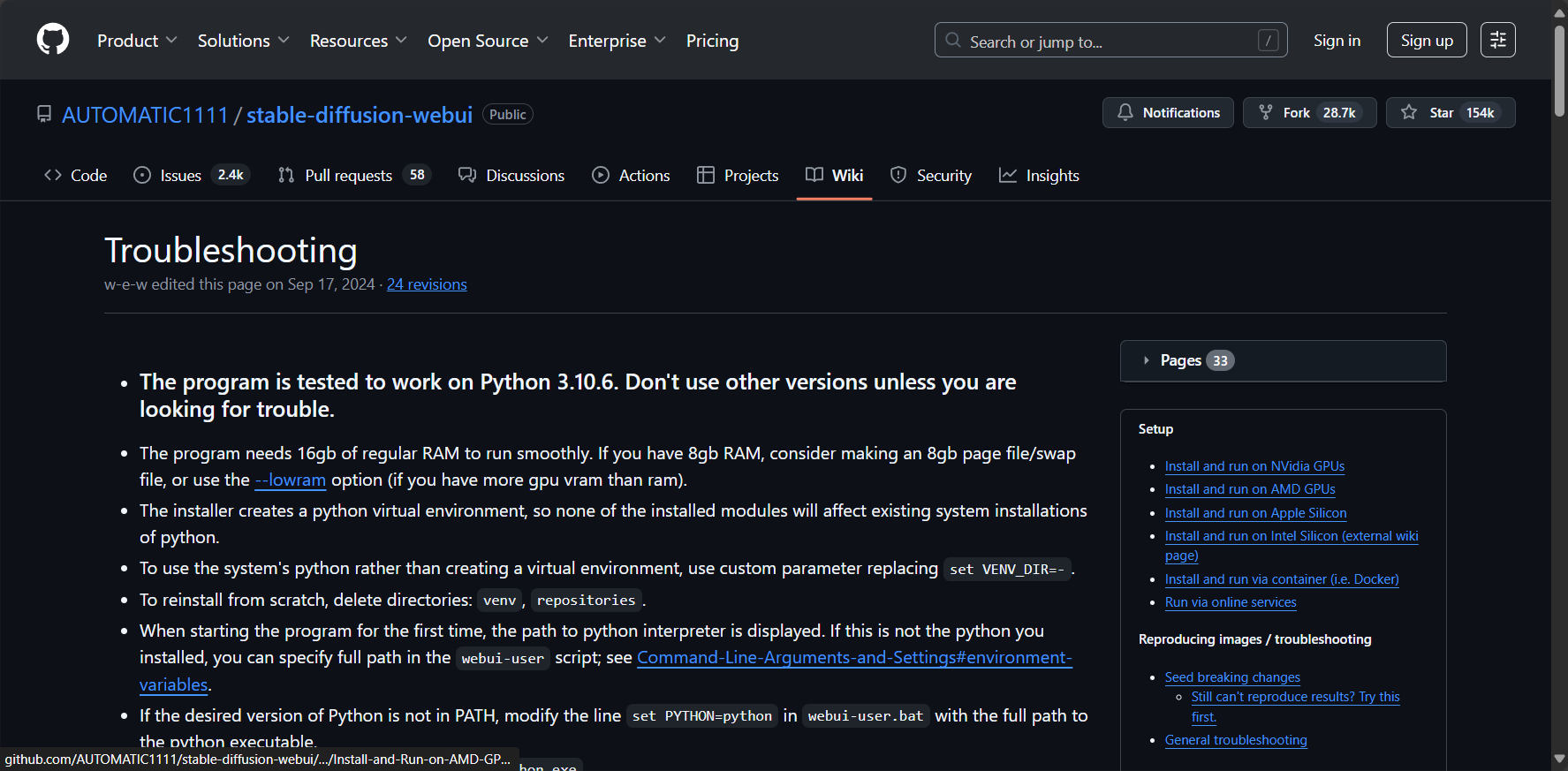1568x771 pixels.
Task: Click the bell icon in Notifications button
Action: (1125, 112)
